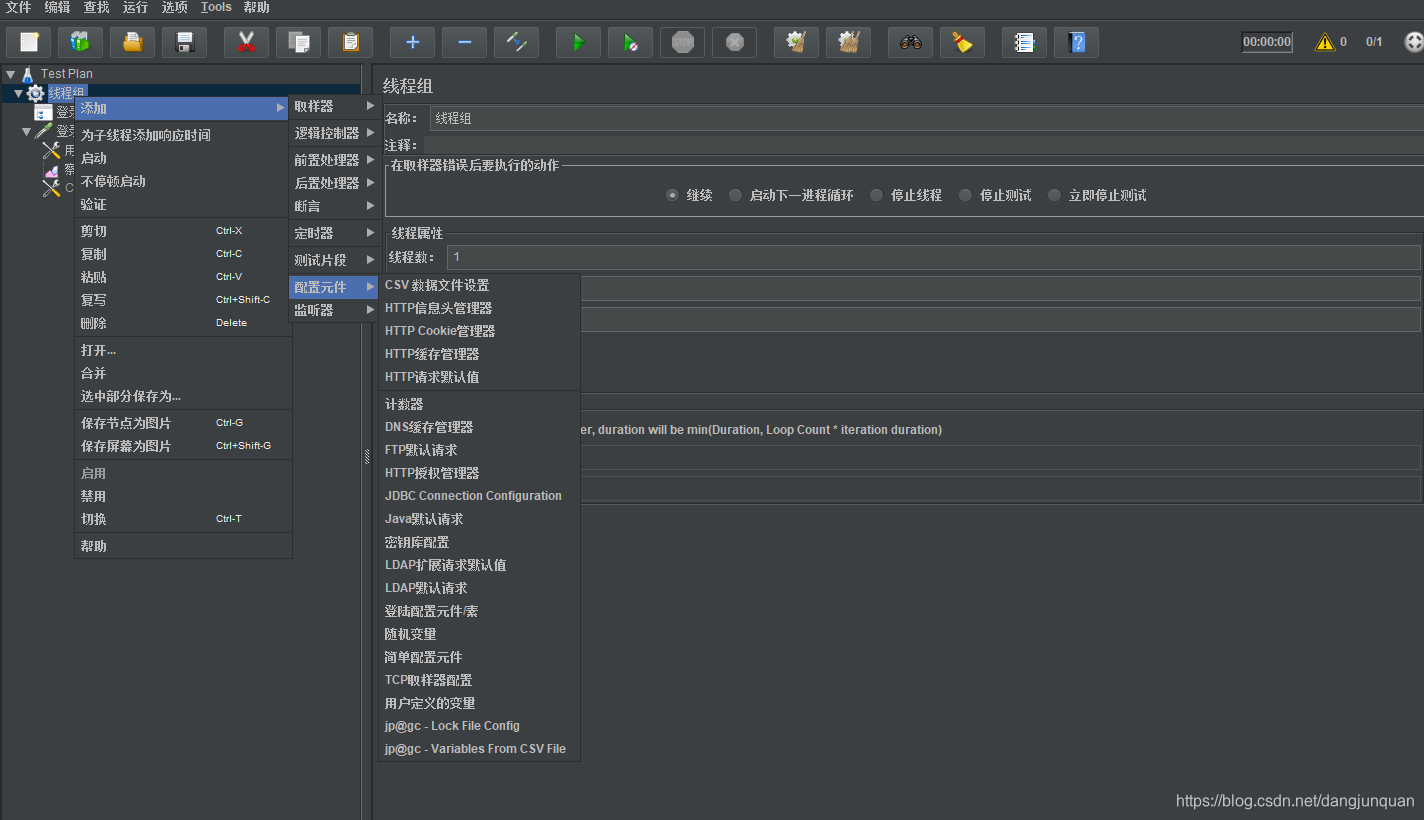Open the 运行 menu
The width and height of the screenshot is (1424, 820).
click(x=135, y=7)
